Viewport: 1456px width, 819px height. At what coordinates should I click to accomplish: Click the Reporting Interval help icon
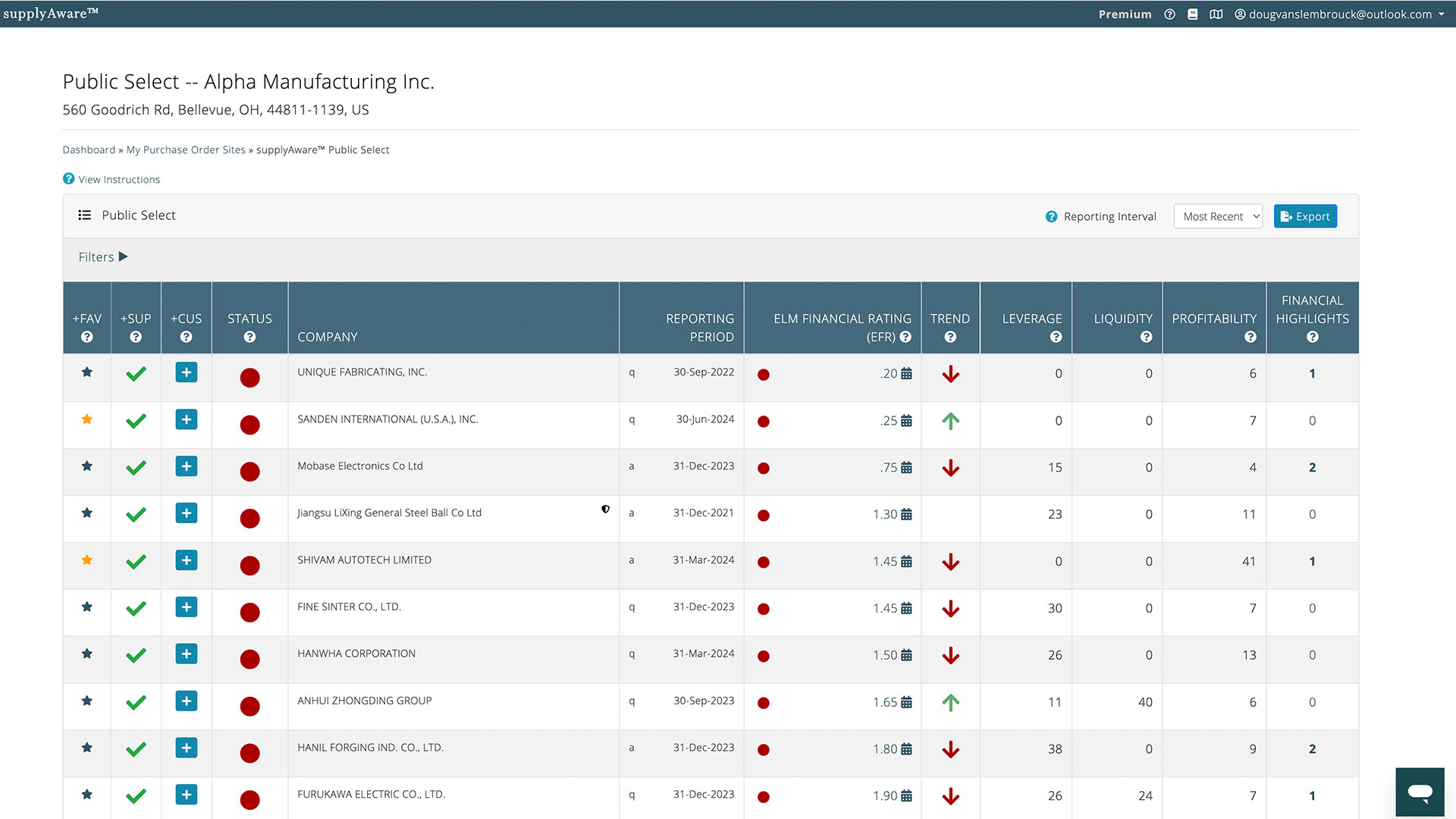[x=1051, y=217]
